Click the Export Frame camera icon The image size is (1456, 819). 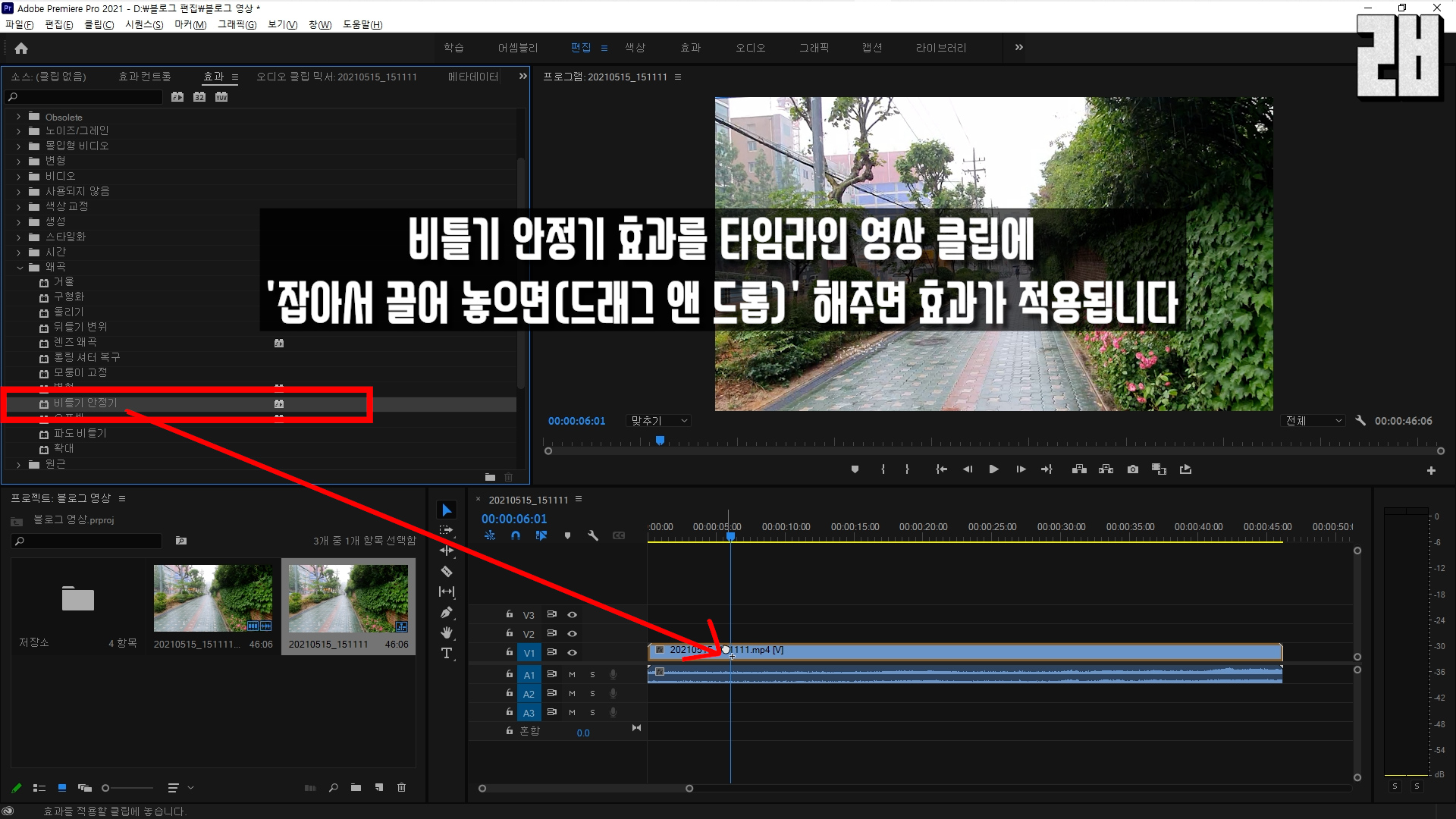pyautogui.click(x=1133, y=469)
